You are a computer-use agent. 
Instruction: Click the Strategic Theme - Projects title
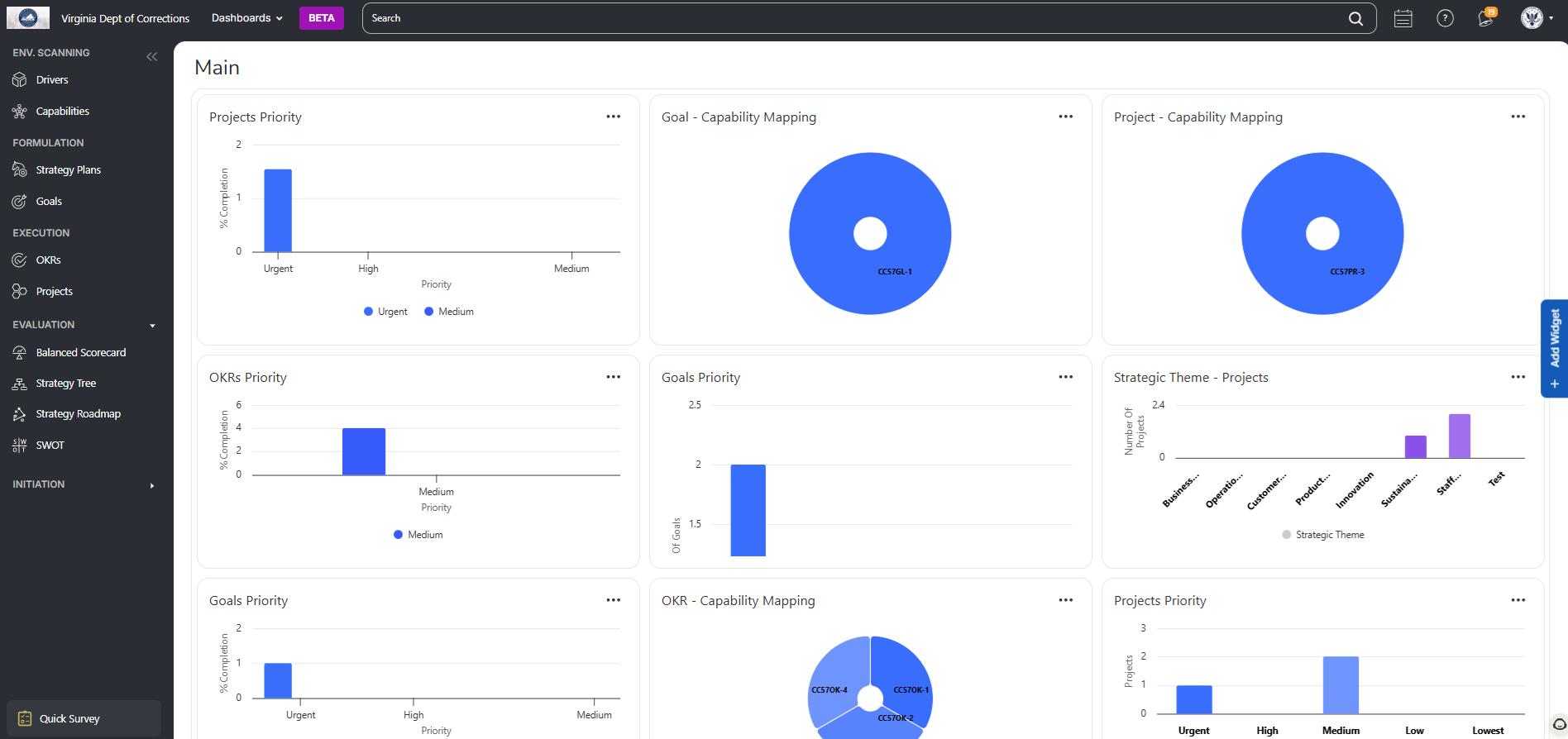[x=1191, y=378]
